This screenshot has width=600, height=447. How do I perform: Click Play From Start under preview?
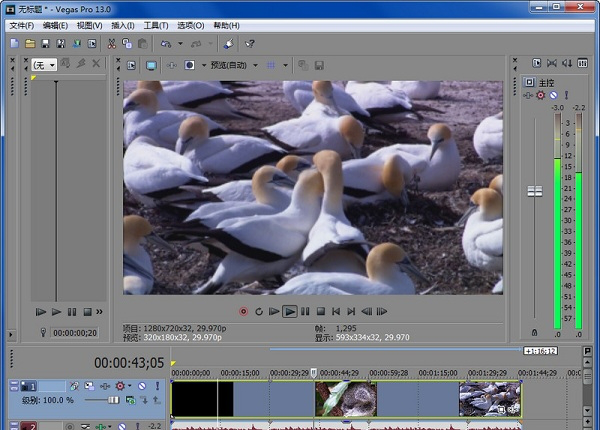(274, 312)
